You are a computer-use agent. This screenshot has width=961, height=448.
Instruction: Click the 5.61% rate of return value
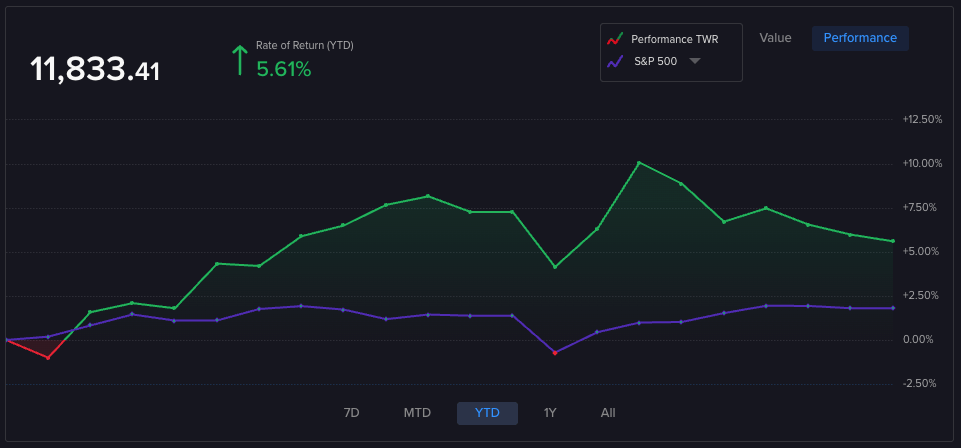284,69
